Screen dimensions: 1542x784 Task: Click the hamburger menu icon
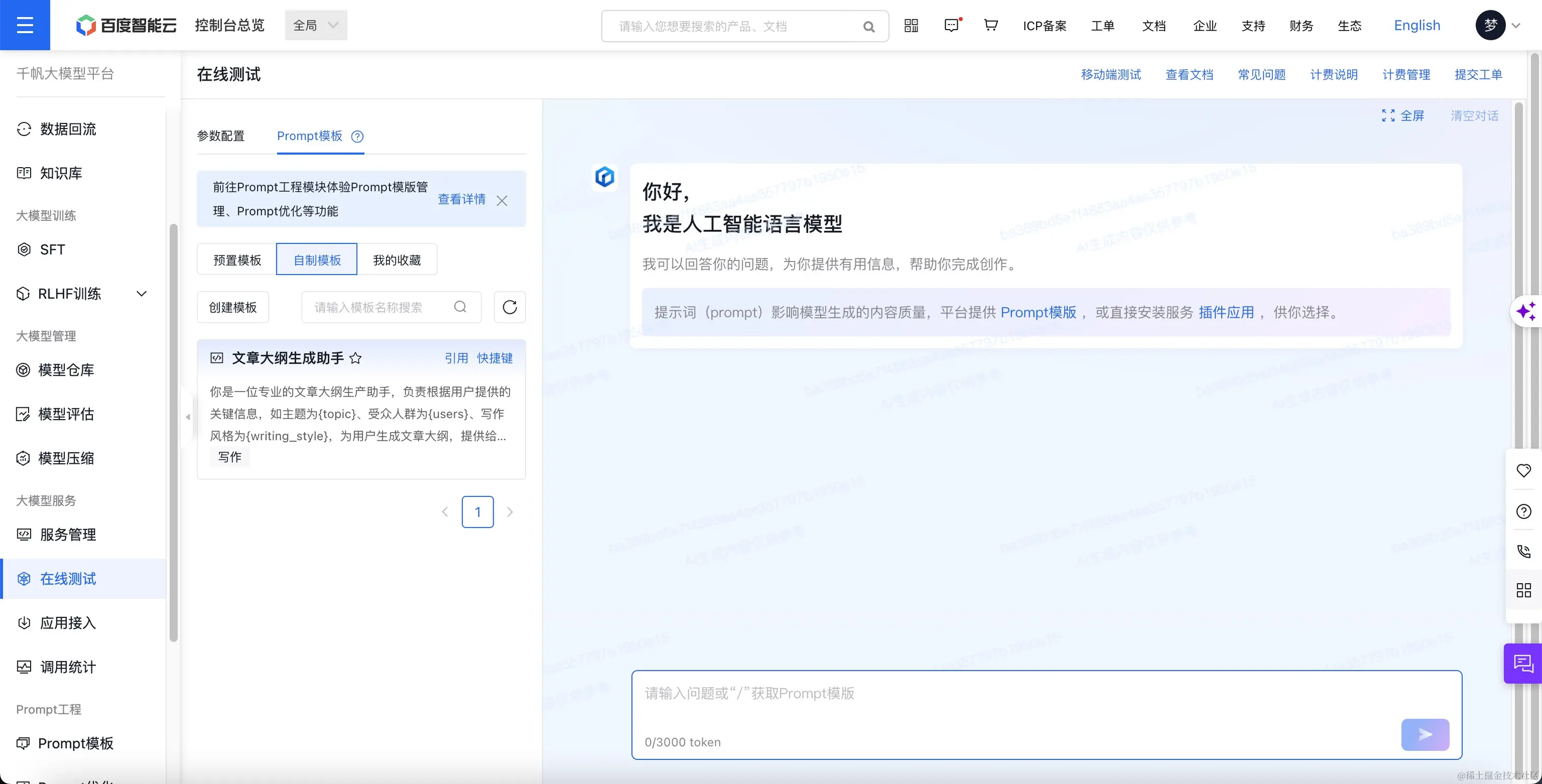(24, 25)
